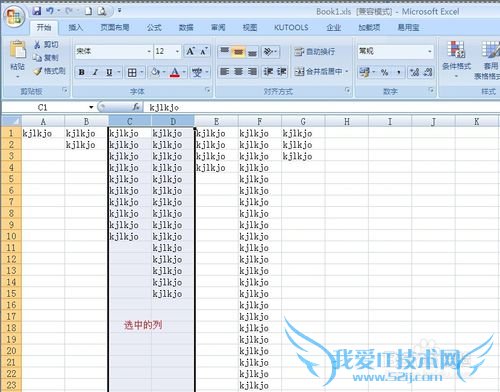Paste clipboard contents with Paste icon

17,50
